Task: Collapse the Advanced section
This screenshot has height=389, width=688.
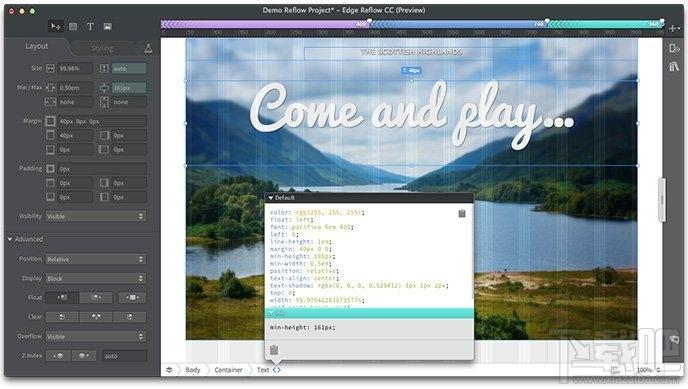Action: coord(10,239)
